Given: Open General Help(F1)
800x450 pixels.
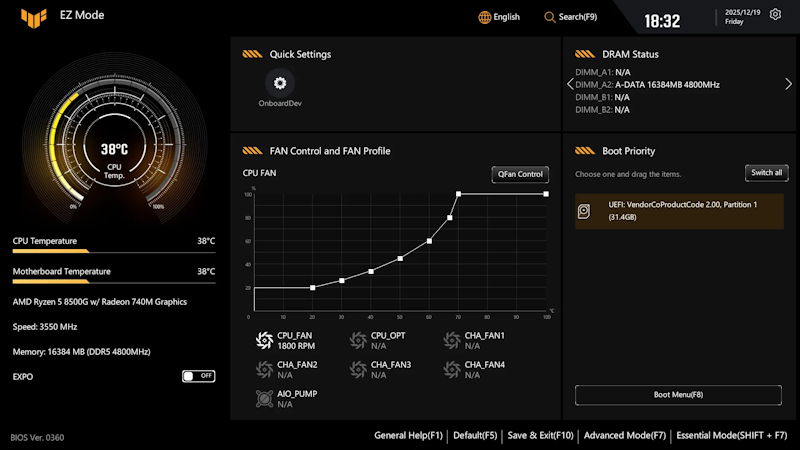Looking at the screenshot, I should [x=408, y=435].
